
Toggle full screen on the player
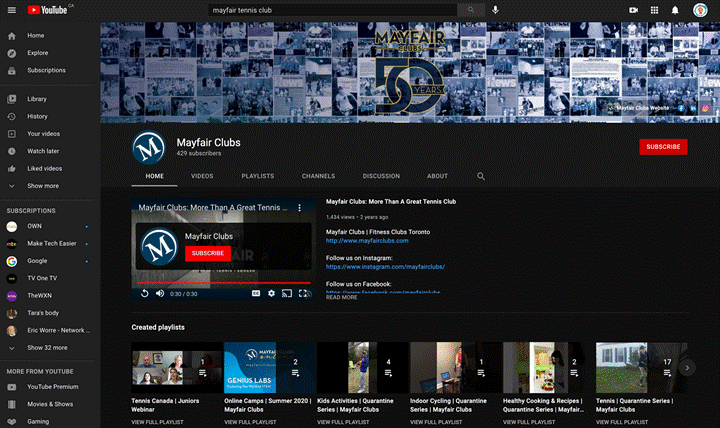point(304,293)
